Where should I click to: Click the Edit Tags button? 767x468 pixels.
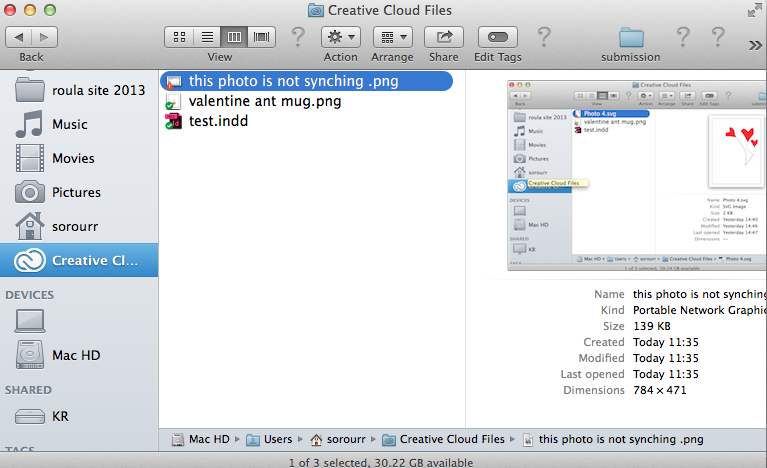[x=497, y=37]
